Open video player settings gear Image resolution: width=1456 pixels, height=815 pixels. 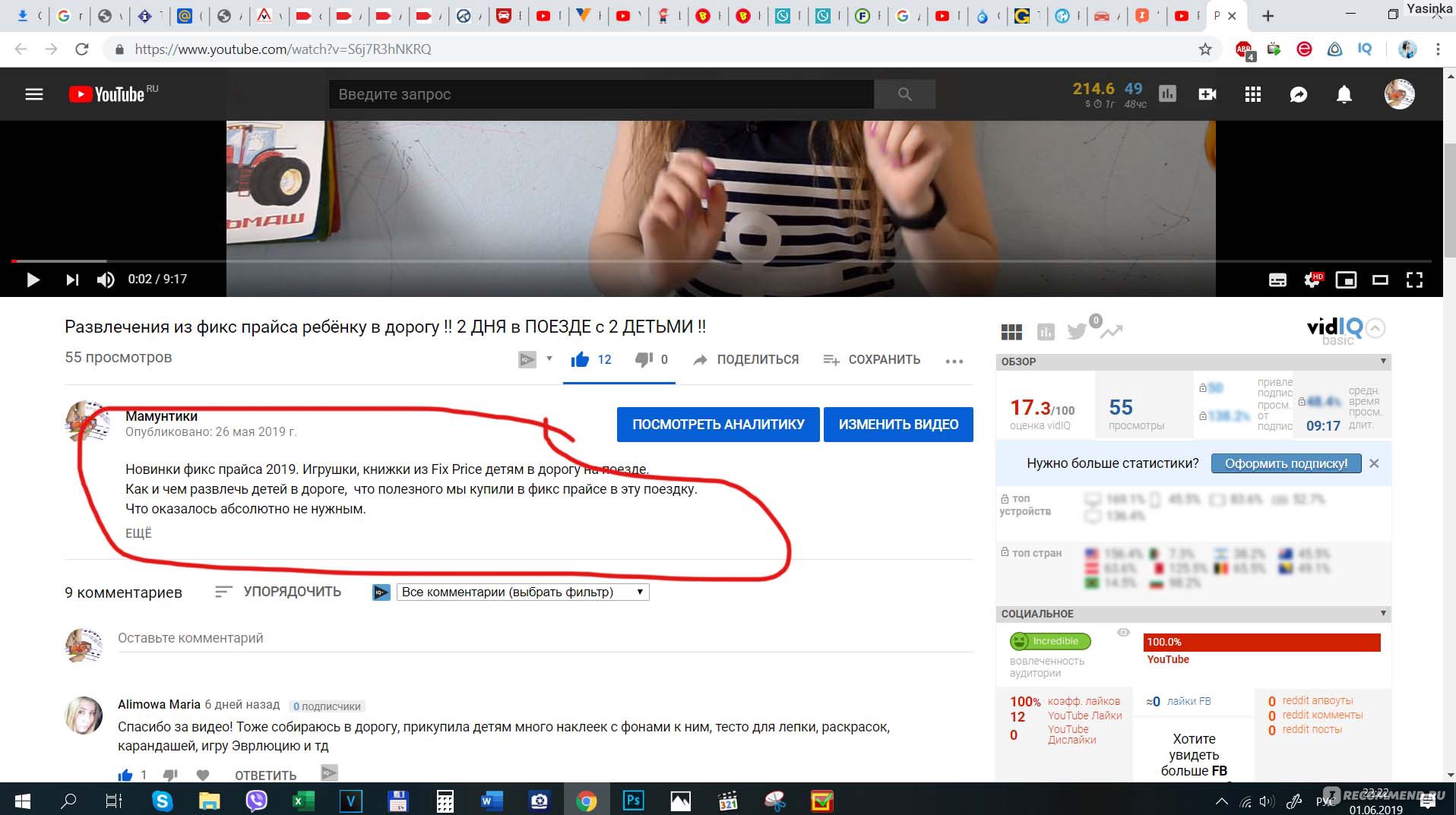(x=1312, y=280)
